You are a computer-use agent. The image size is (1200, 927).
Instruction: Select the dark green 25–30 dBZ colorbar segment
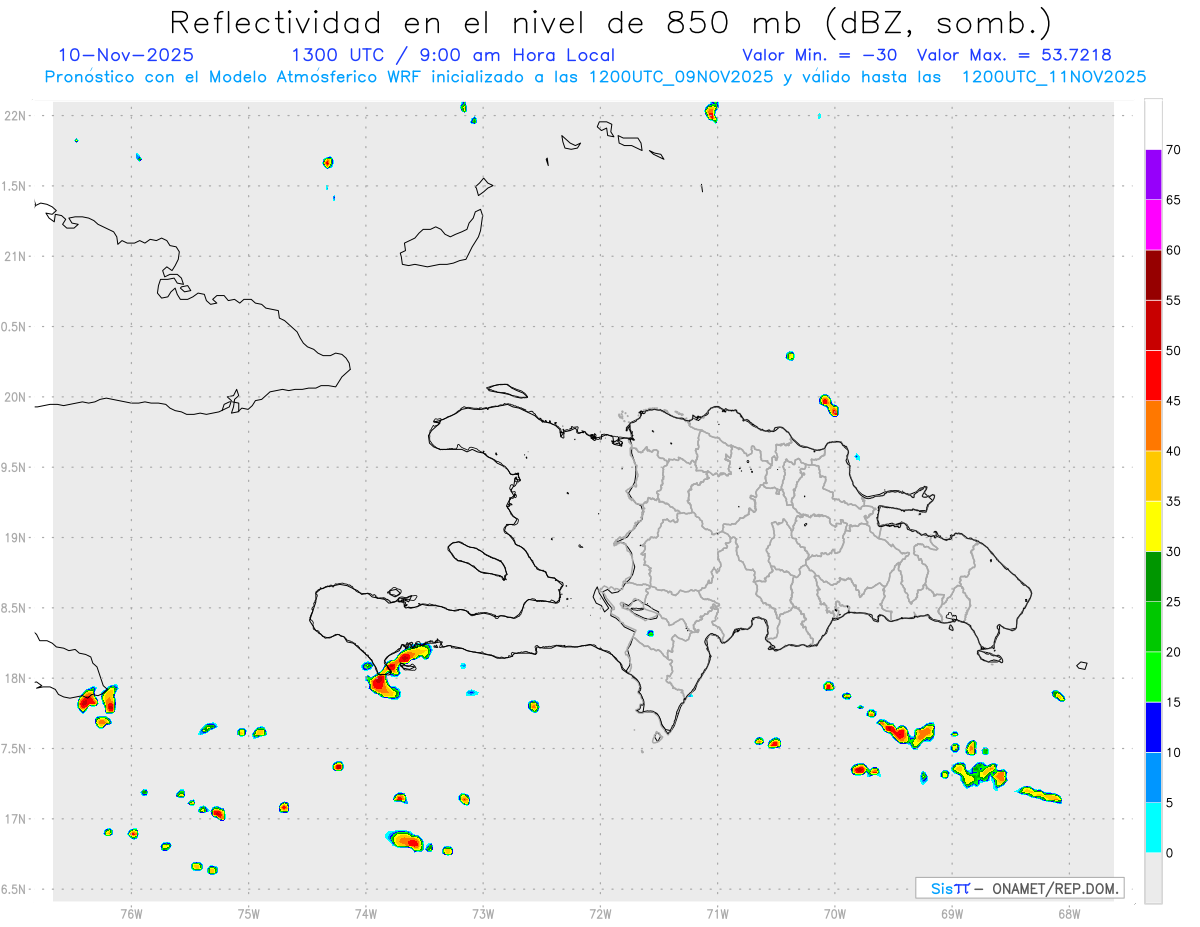[x=1153, y=577]
